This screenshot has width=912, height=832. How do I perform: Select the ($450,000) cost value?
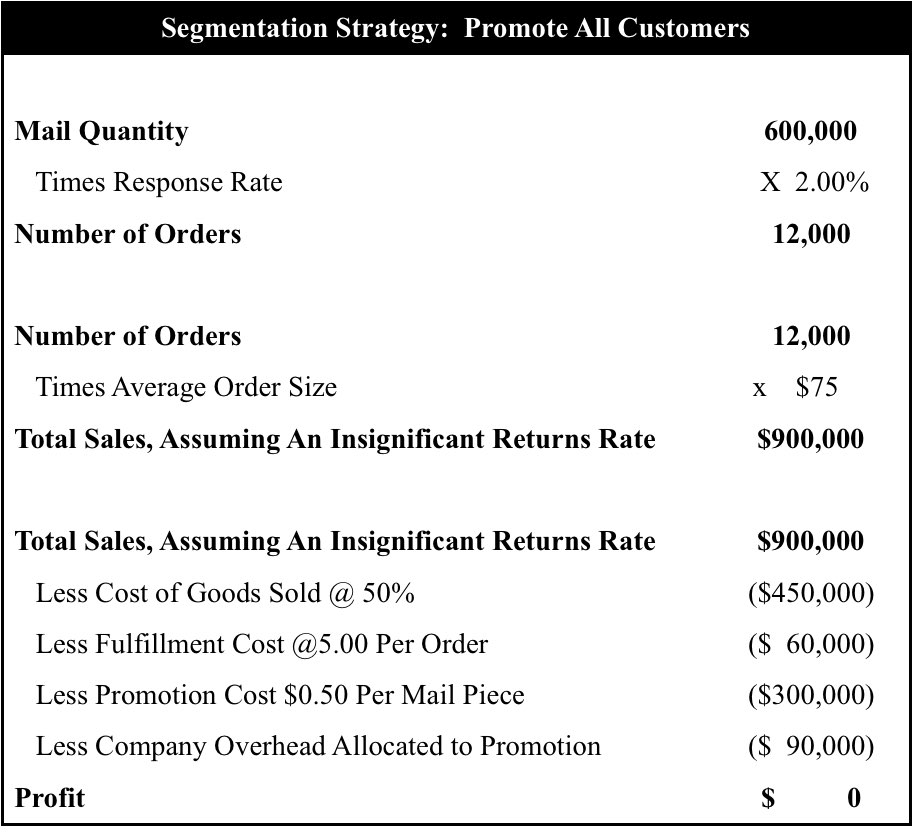811,593
